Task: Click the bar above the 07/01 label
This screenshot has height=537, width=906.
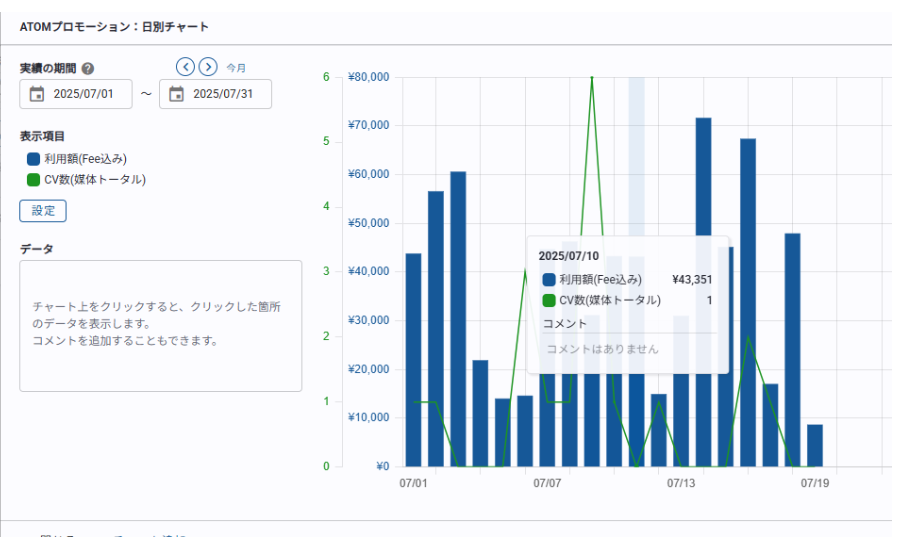Action: point(414,360)
